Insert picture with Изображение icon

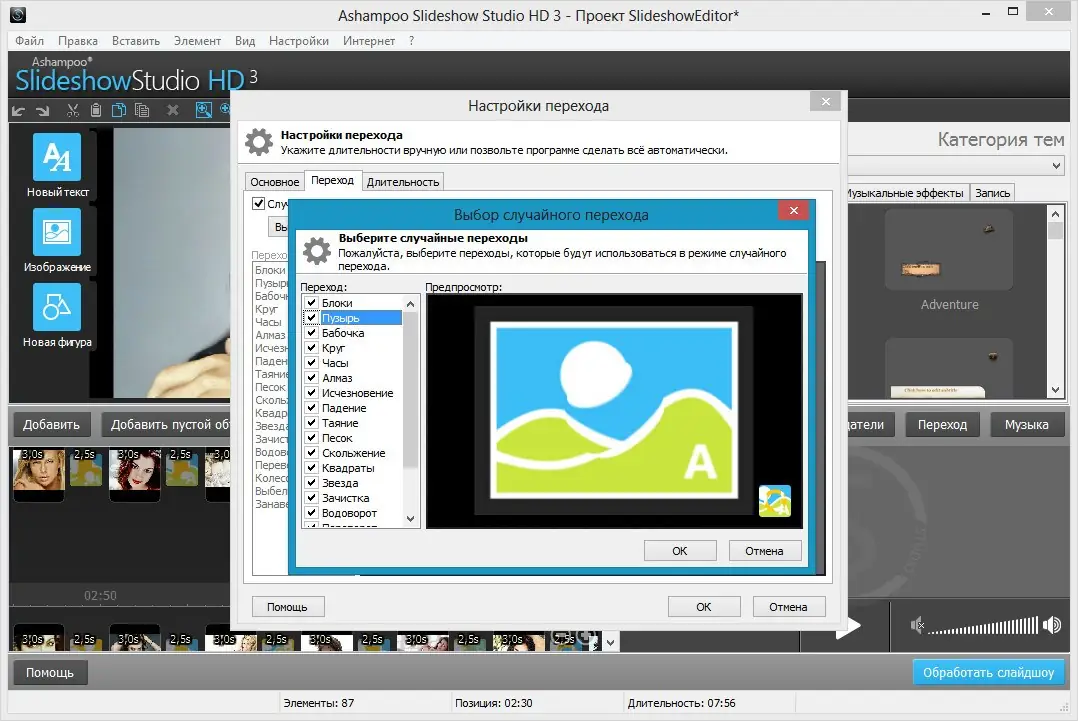coord(57,232)
